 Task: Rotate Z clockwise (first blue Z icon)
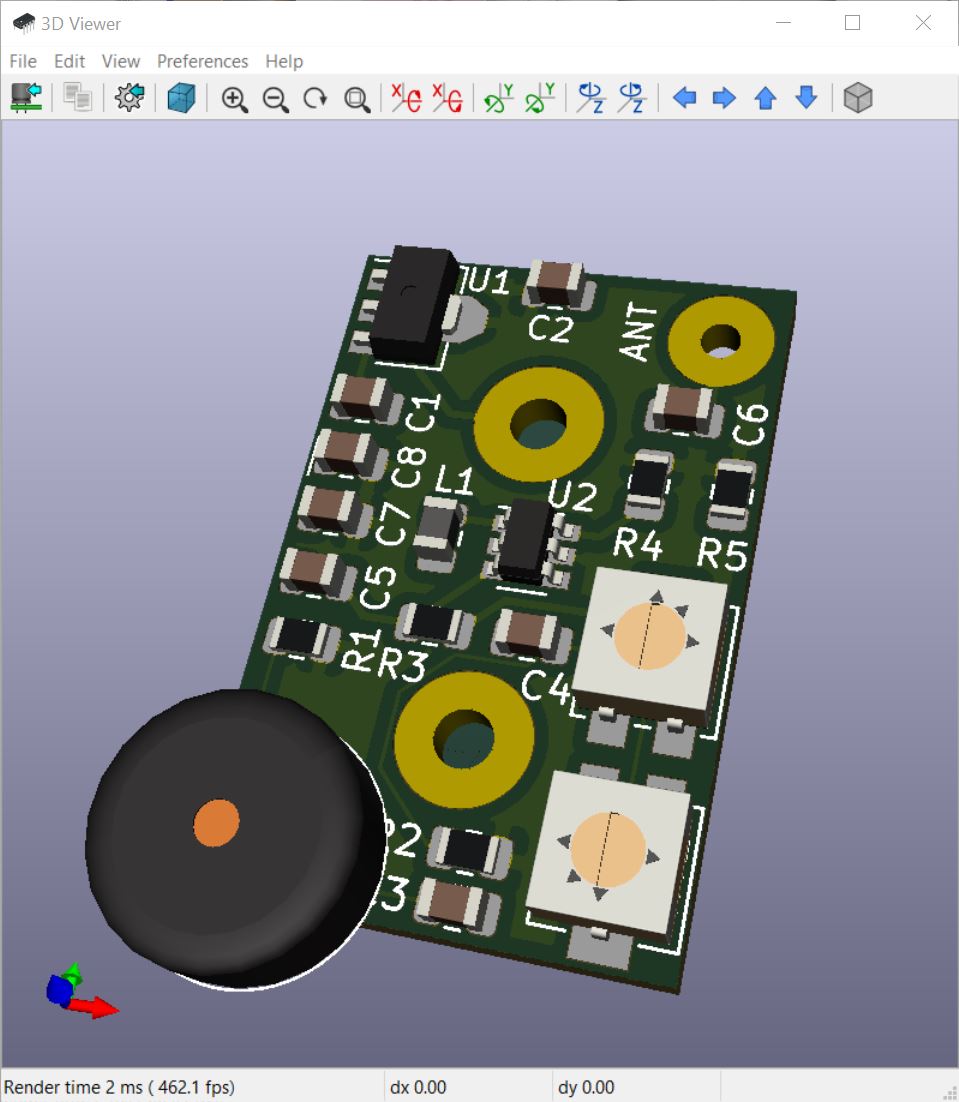[x=591, y=98]
